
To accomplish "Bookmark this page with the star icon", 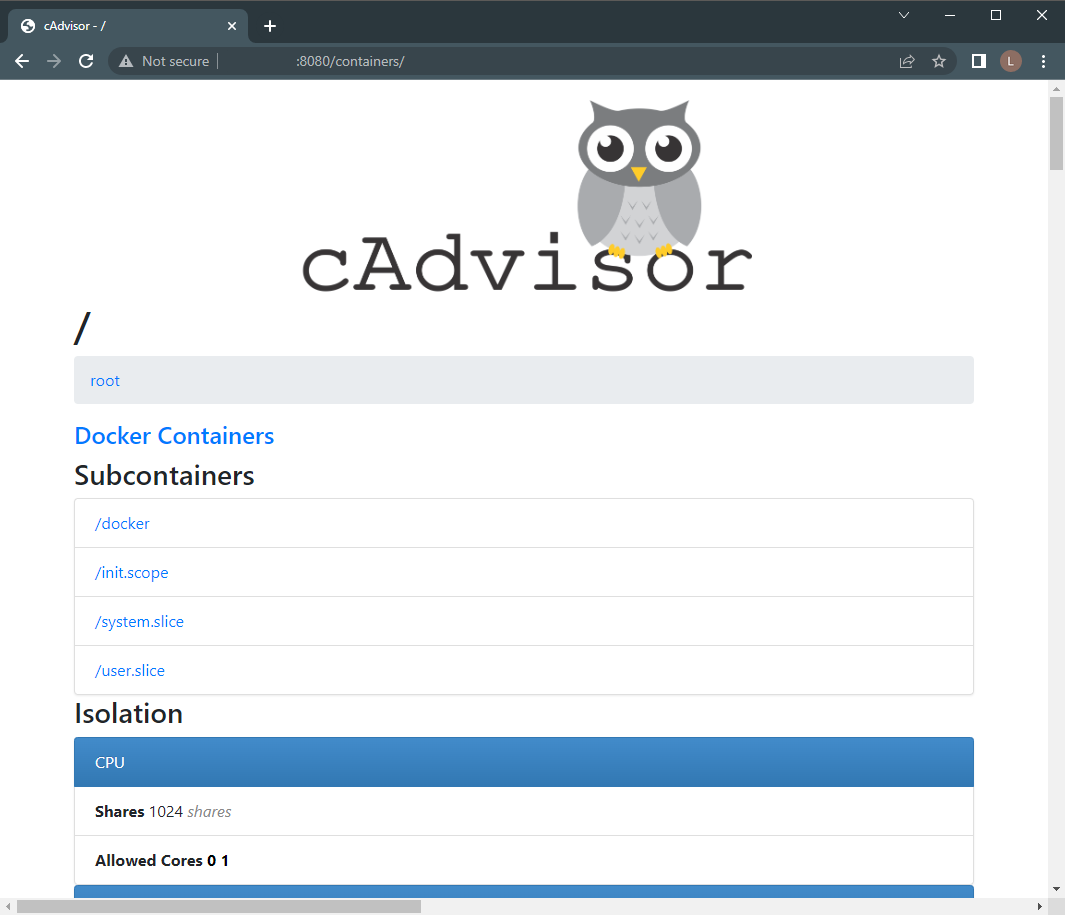I will pyautogui.click(x=939, y=61).
